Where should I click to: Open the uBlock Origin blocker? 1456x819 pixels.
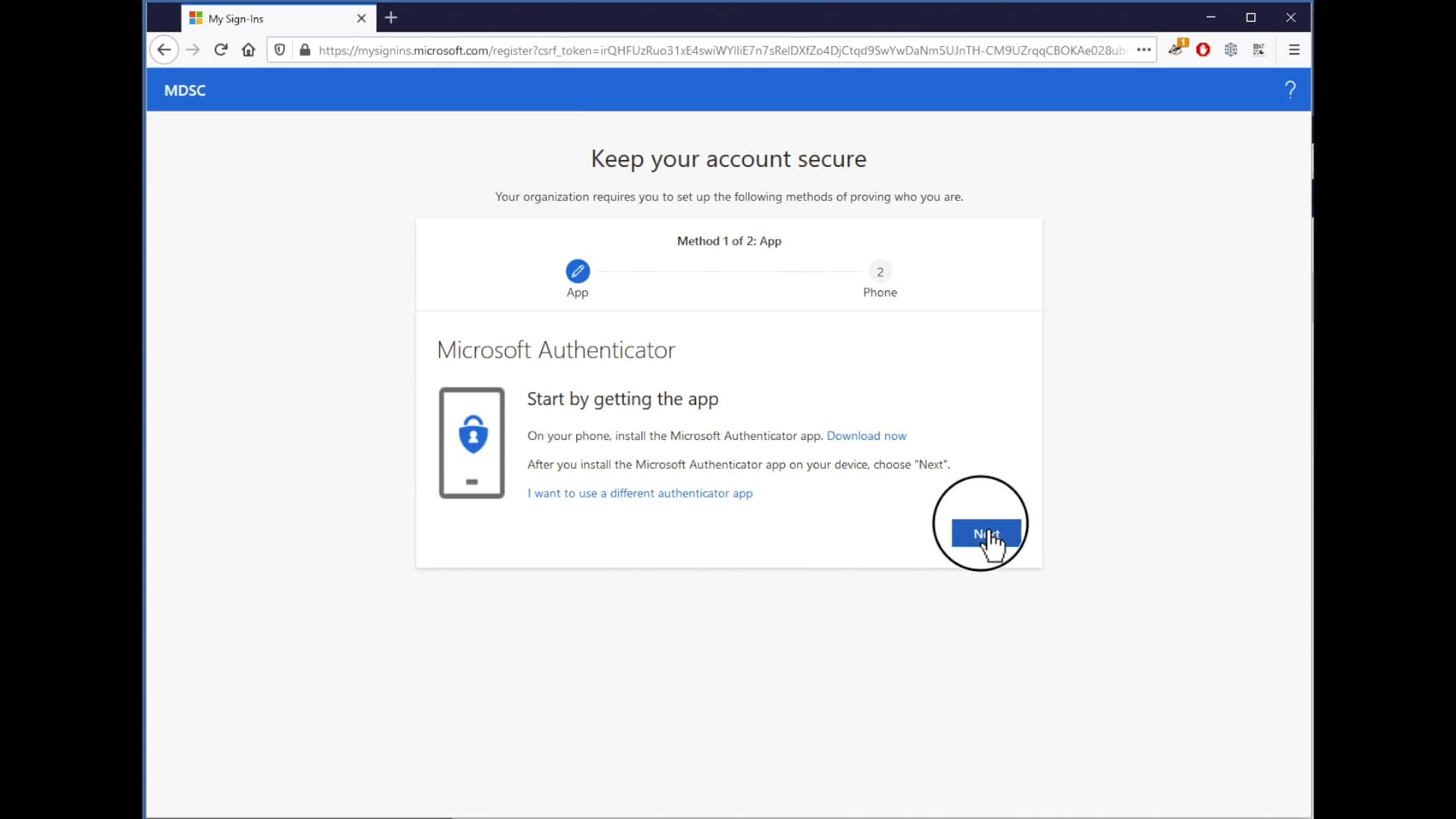[x=1204, y=49]
